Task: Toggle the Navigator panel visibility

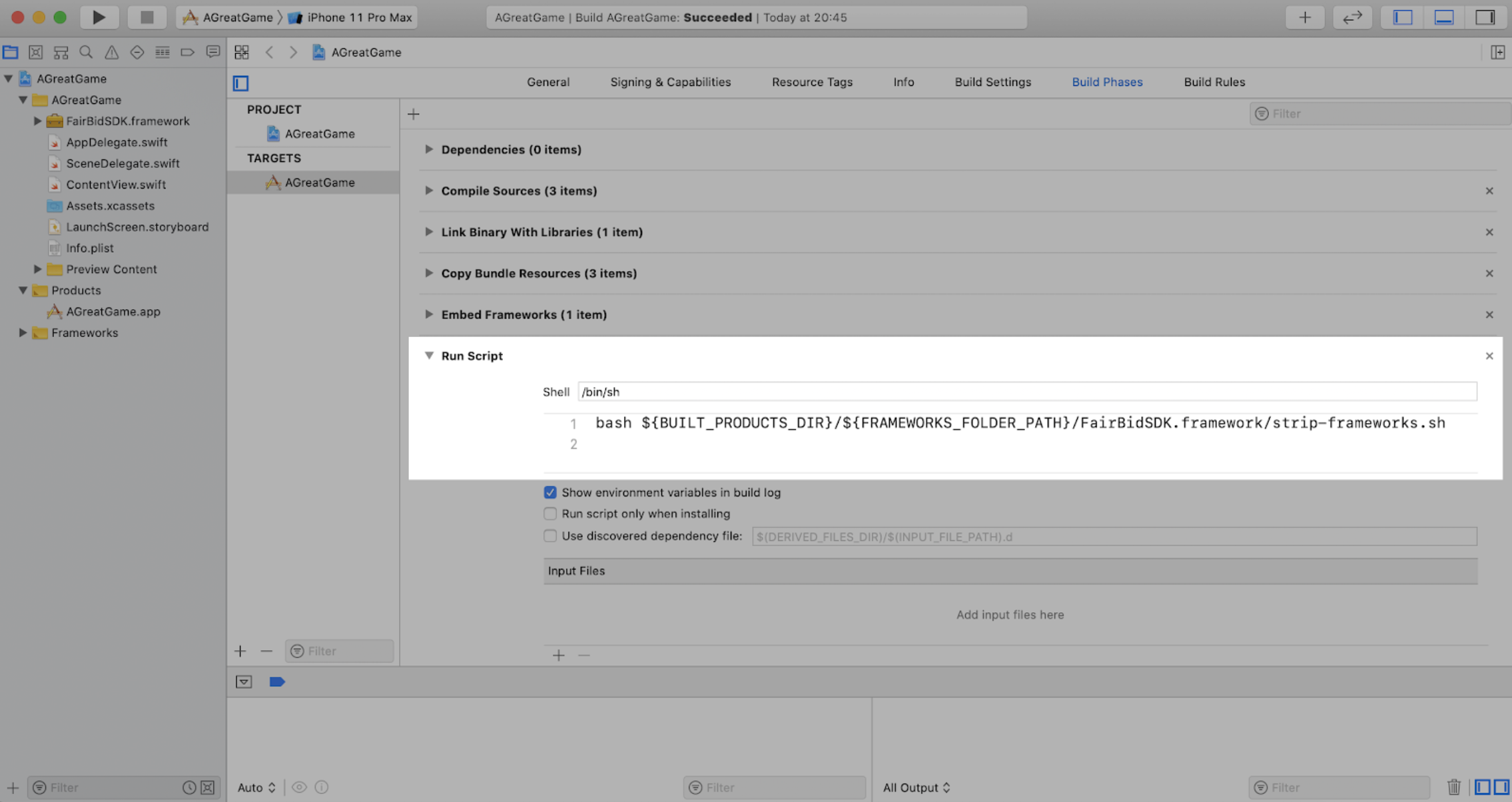Action: click(1403, 17)
